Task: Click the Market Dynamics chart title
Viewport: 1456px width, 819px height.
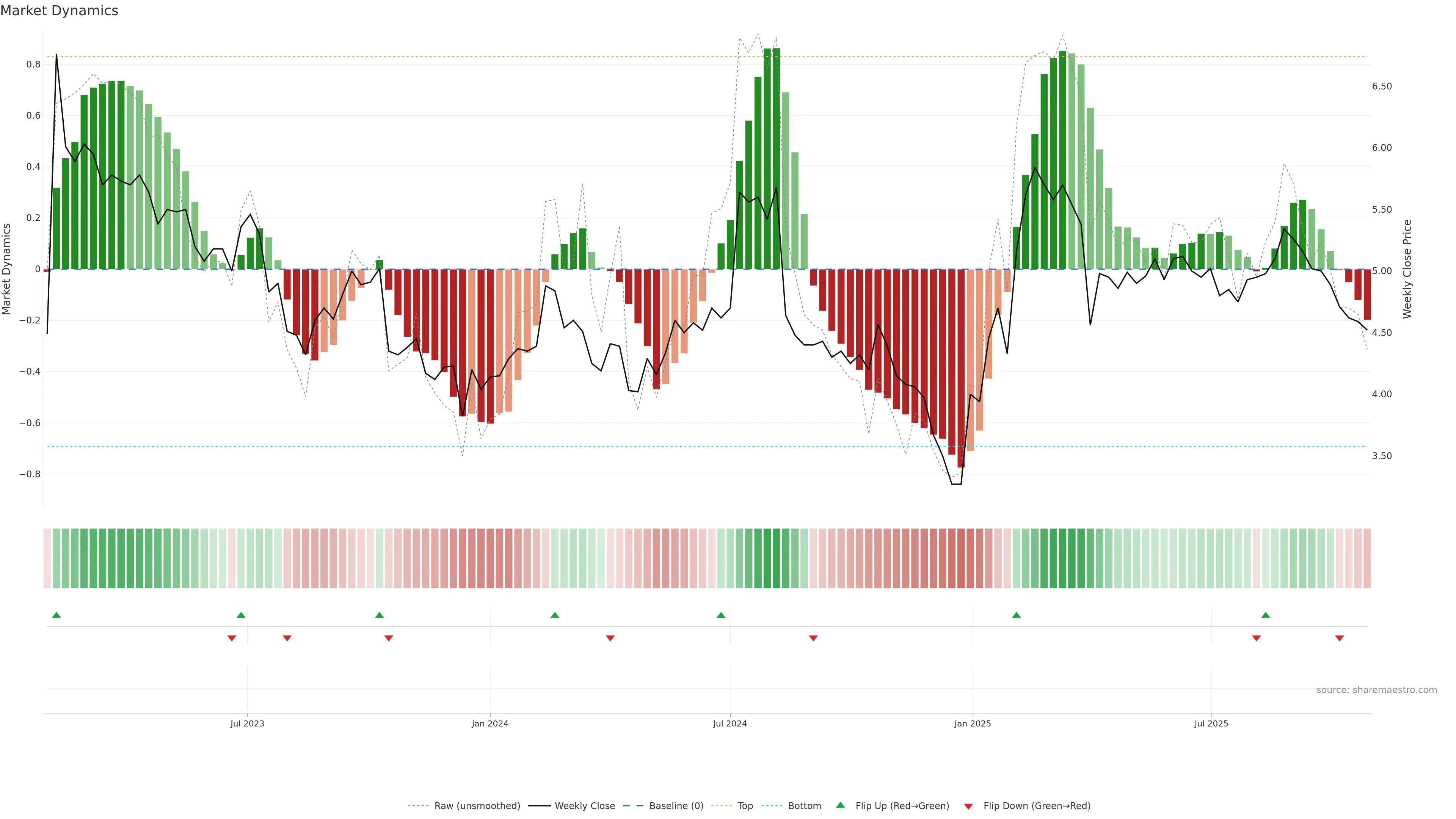Action: click(x=60, y=11)
